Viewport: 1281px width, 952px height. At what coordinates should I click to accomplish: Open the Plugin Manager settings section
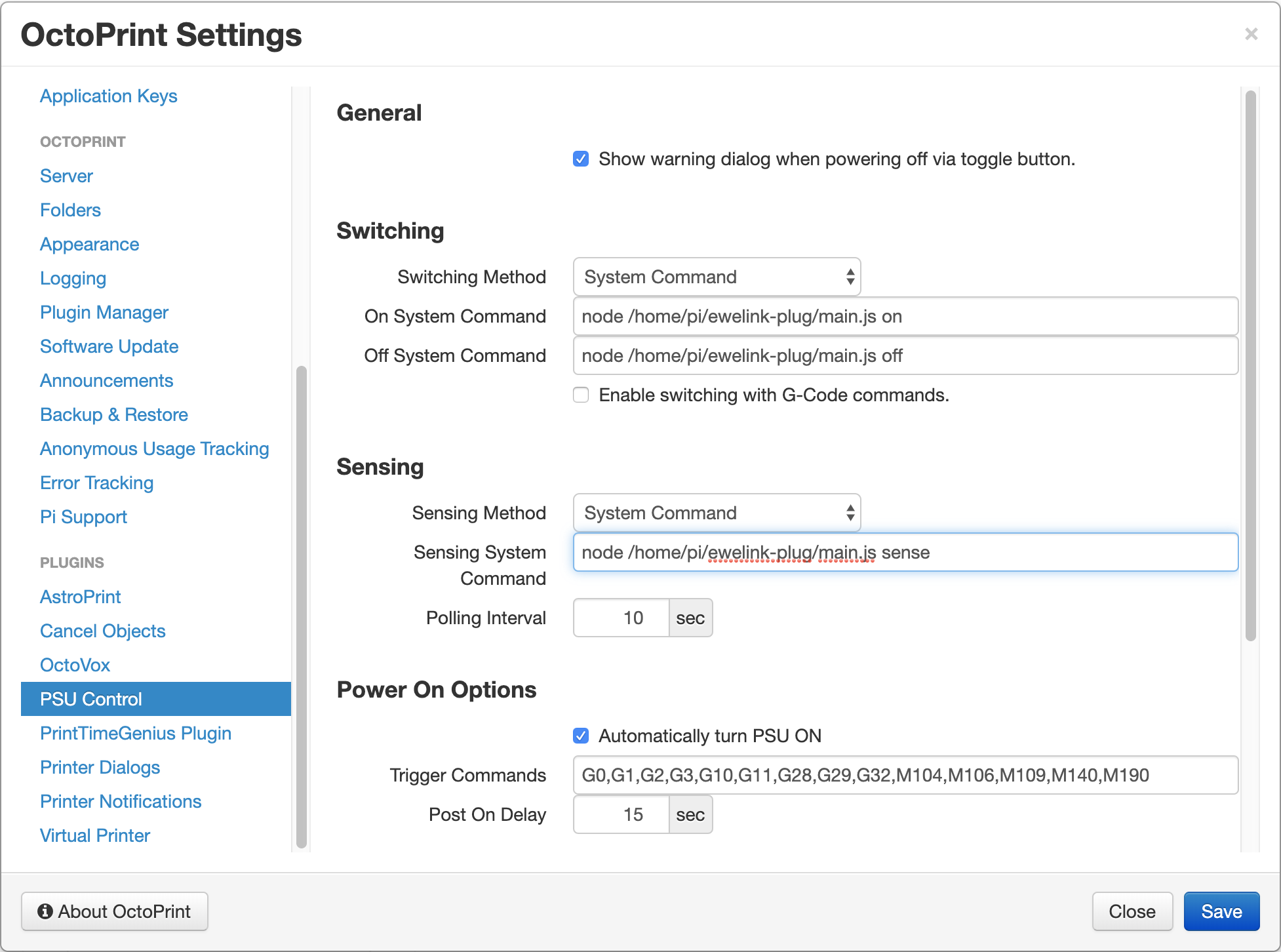coord(104,313)
